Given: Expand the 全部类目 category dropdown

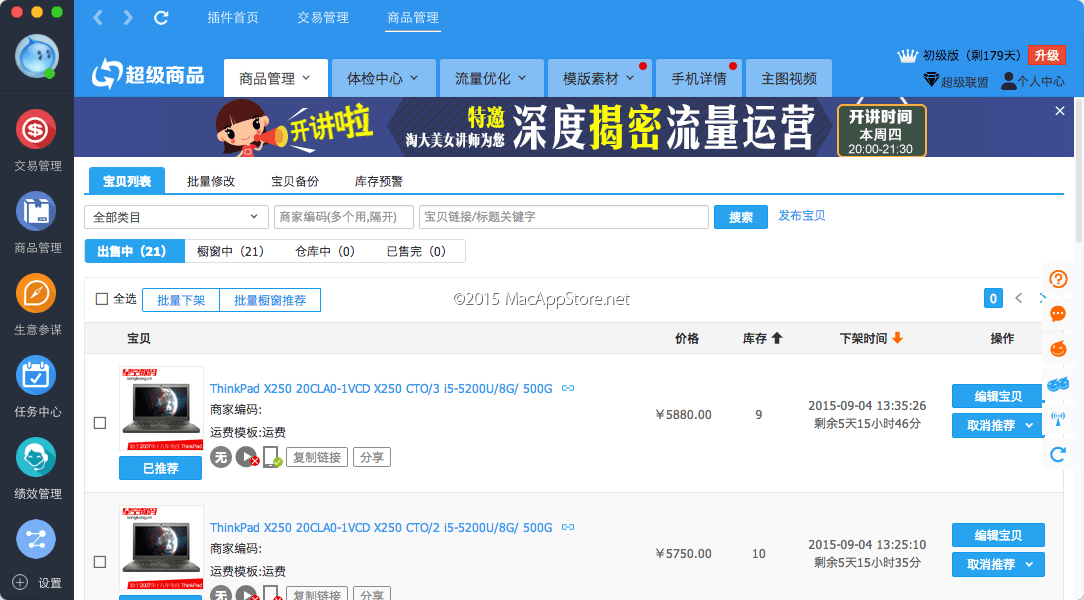Looking at the screenshot, I should 176,217.
